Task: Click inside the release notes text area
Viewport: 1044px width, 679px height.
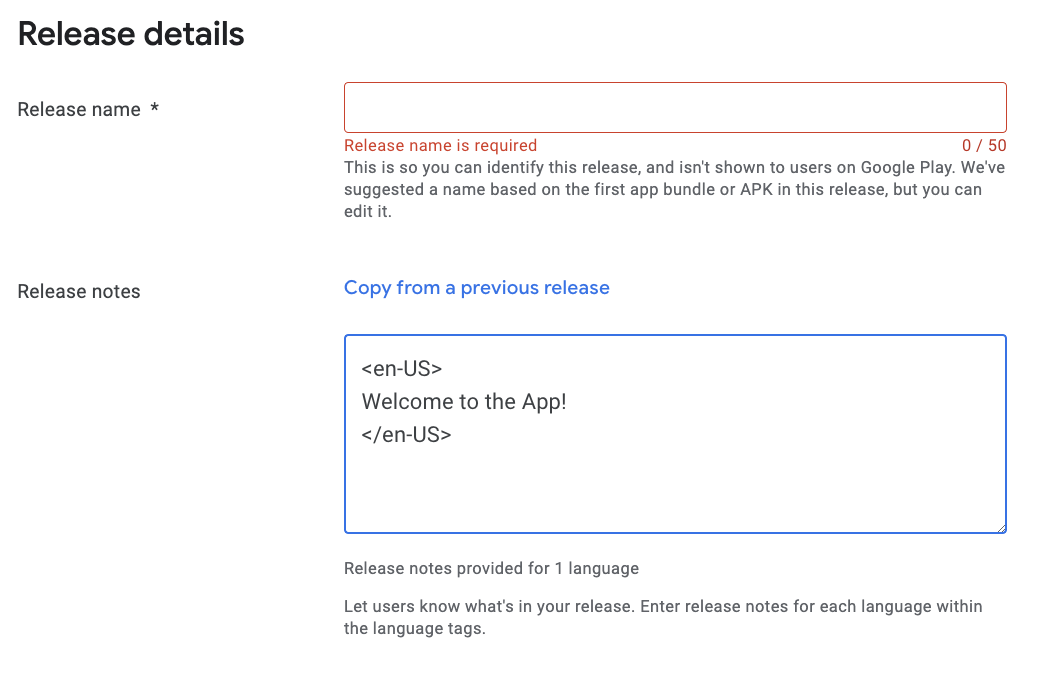Action: pyautogui.click(x=675, y=480)
